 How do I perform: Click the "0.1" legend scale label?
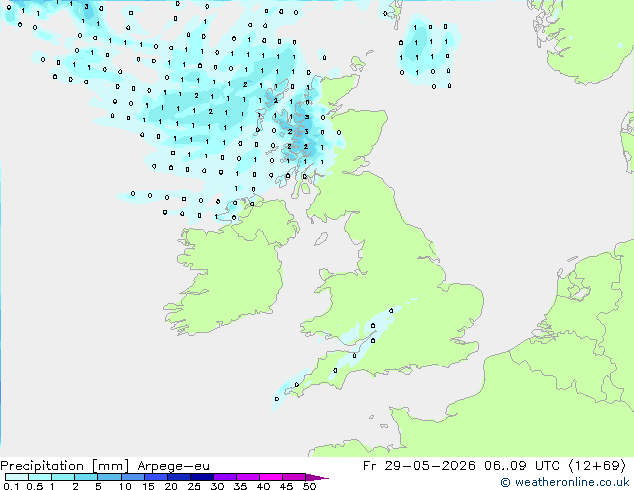[x=11, y=486]
